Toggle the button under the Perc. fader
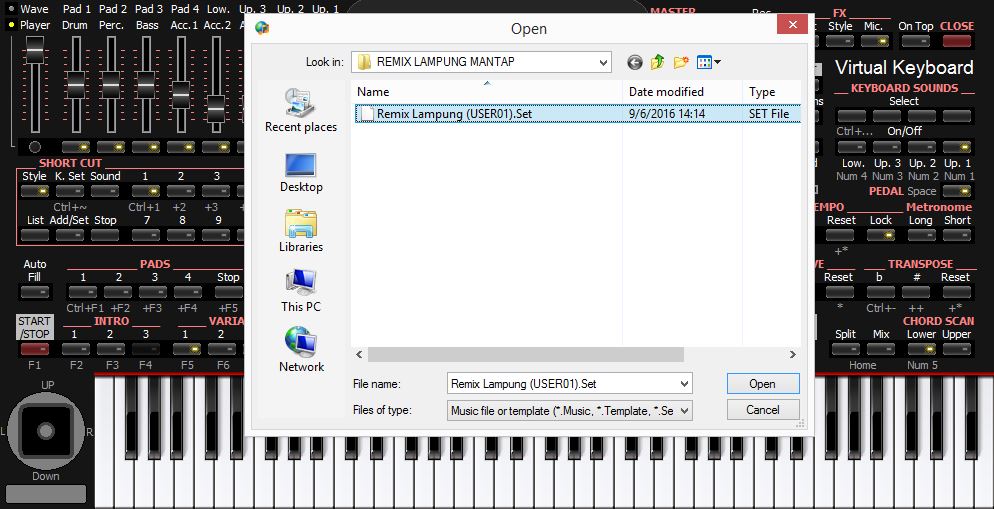This screenshot has height=509, width=994. point(111,147)
